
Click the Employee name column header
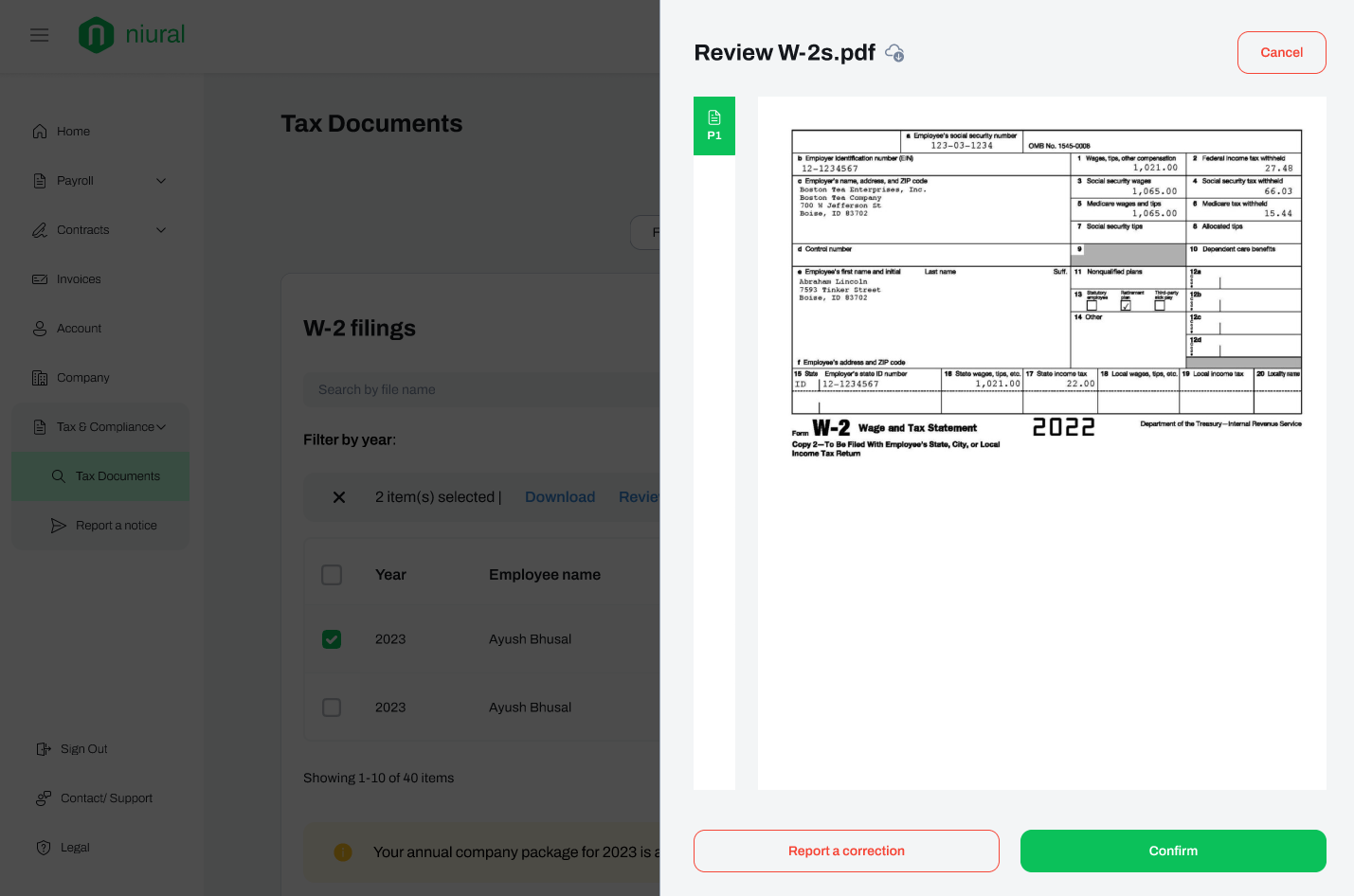545,575
